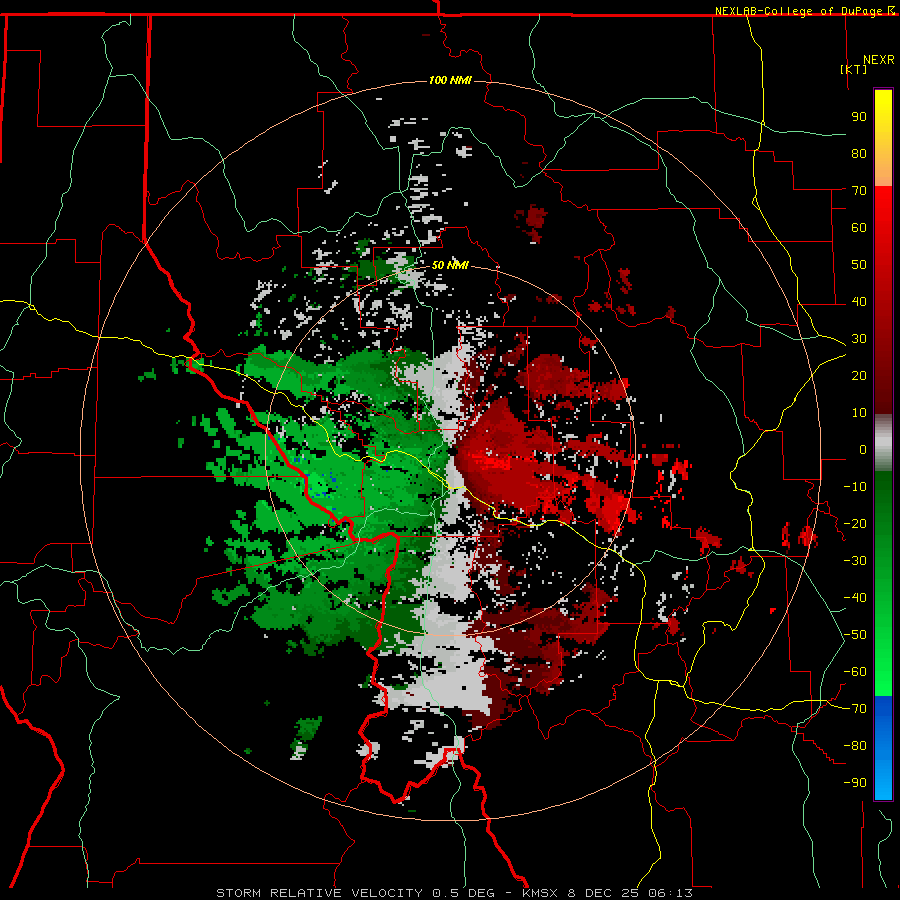The height and width of the screenshot is (900, 900).
Task: Click the 30 value on velocity scale
Action: [859, 339]
